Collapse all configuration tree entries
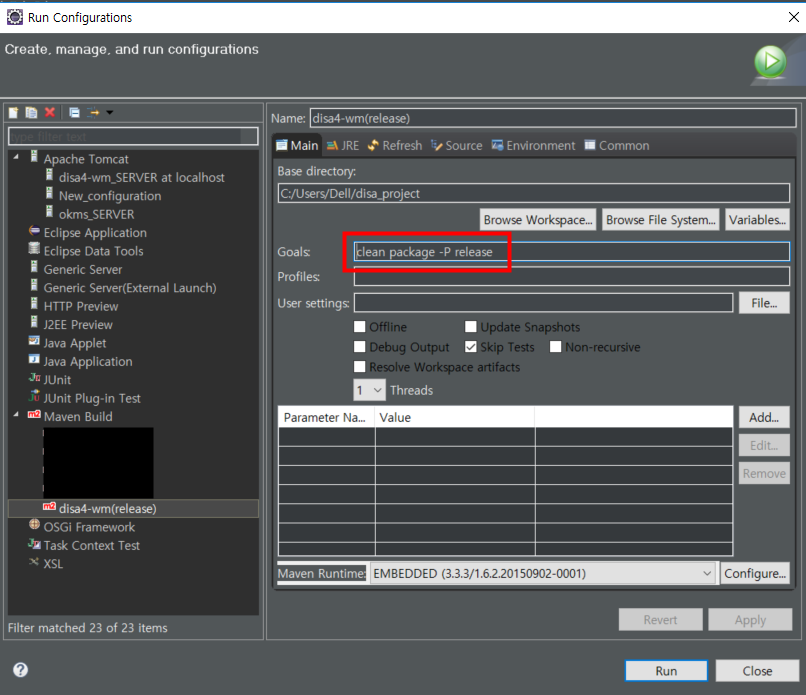The width and height of the screenshot is (806, 695). [x=74, y=112]
